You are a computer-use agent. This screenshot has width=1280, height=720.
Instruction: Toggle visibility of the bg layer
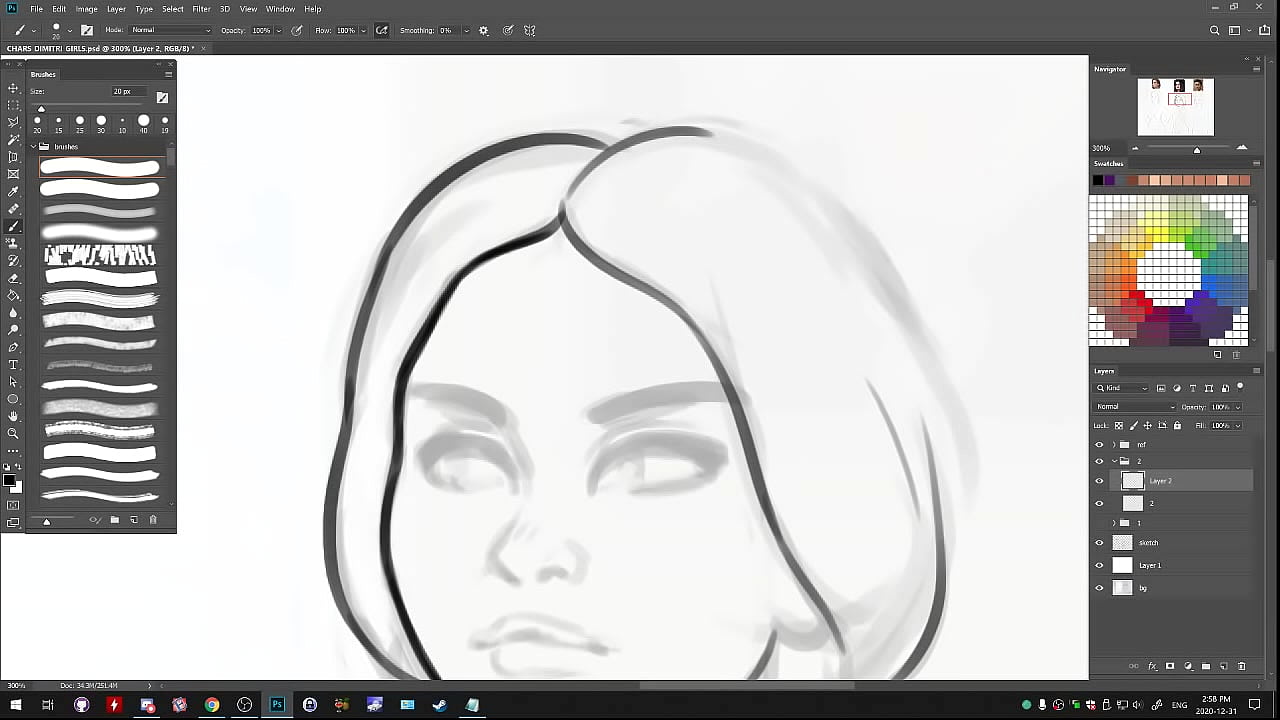coord(1099,588)
